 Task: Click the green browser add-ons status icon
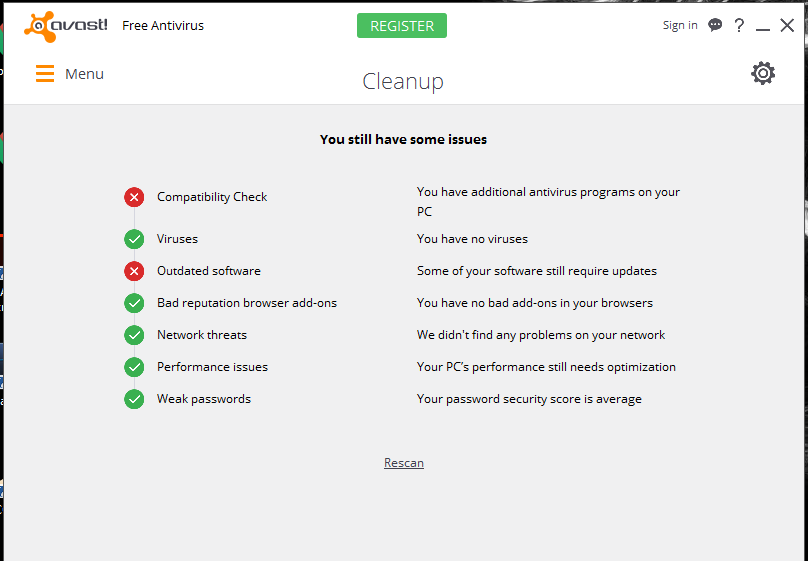pyautogui.click(x=134, y=303)
